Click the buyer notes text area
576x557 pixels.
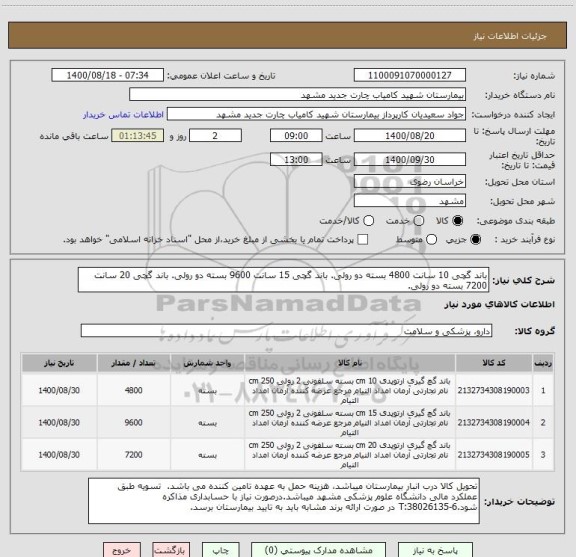click(284, 501)
